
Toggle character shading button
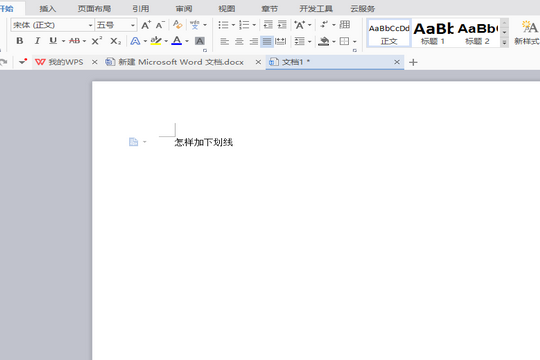click(199, 41)
